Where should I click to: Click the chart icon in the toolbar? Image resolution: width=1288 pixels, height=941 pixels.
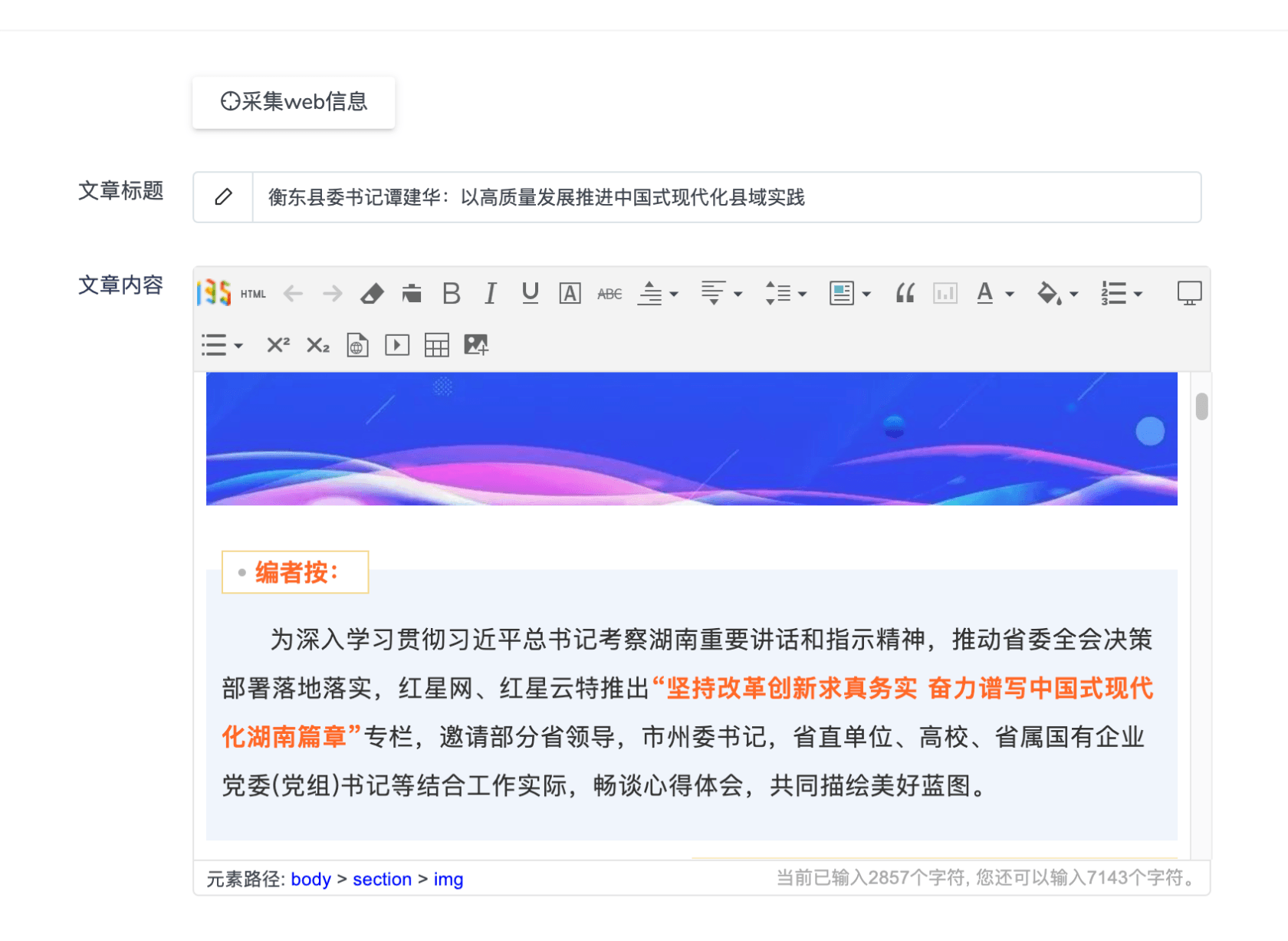(x=945, y=294)
